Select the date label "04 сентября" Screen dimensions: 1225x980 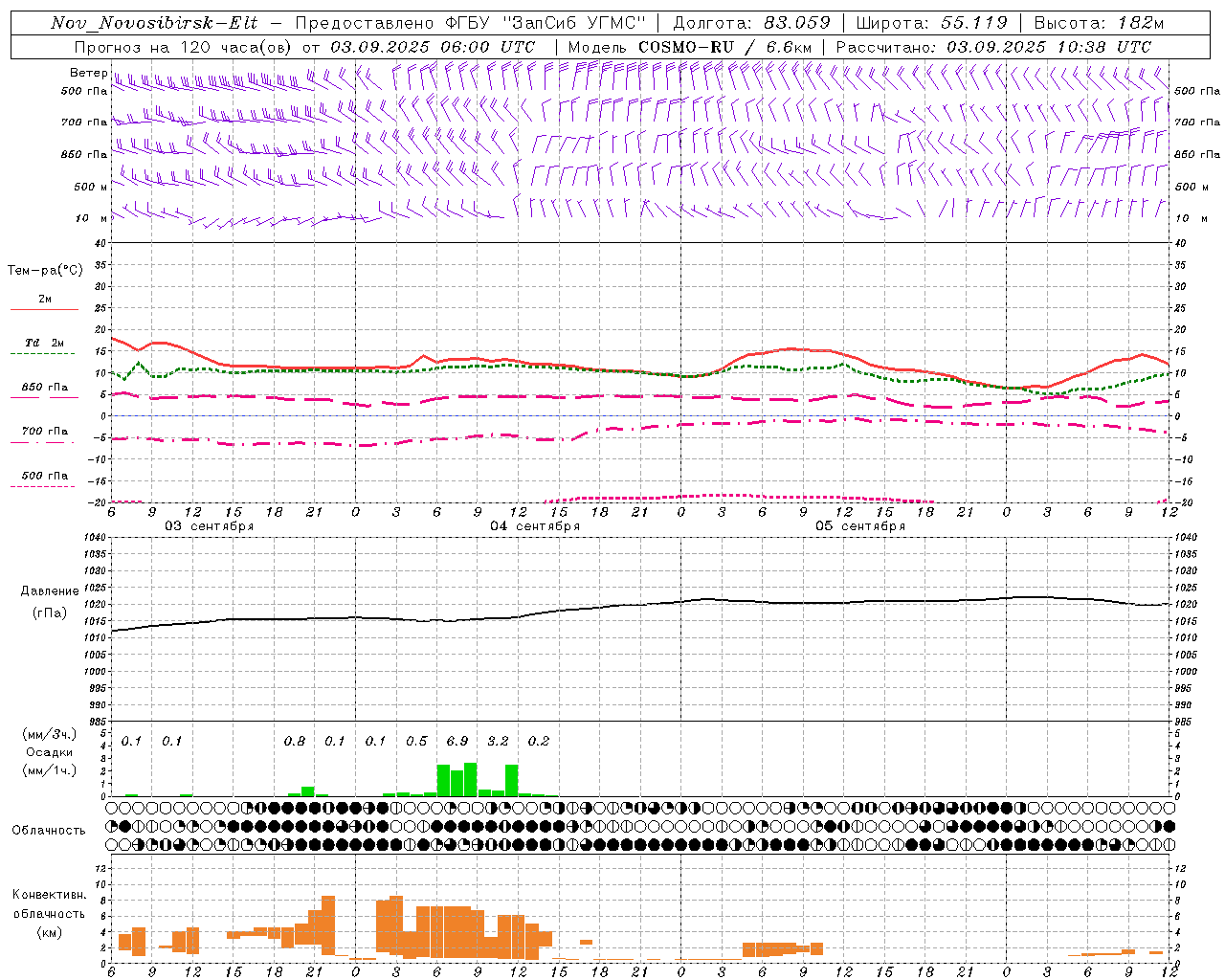pos(535,526)
